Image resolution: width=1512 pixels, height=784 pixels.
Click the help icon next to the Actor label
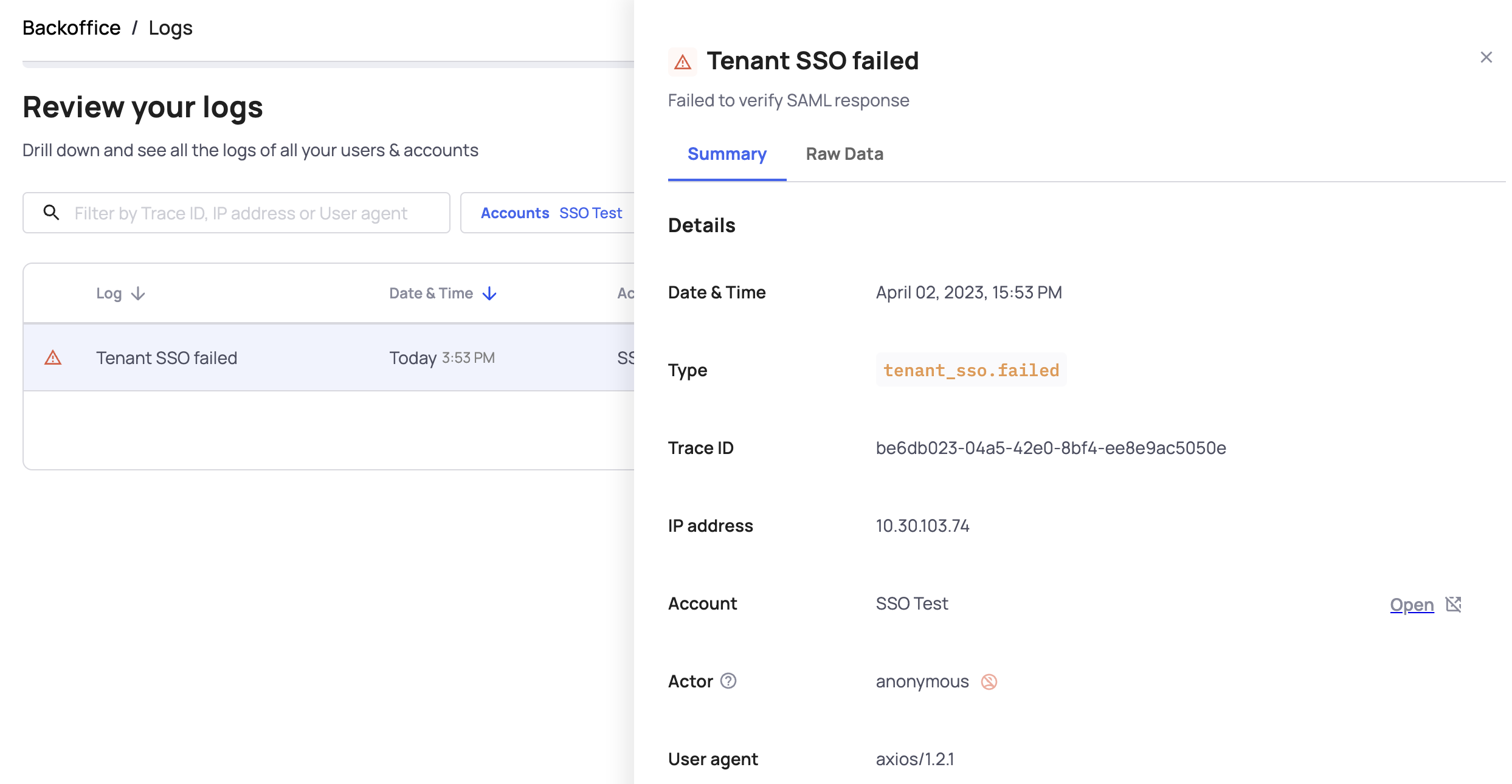[728, 681]
